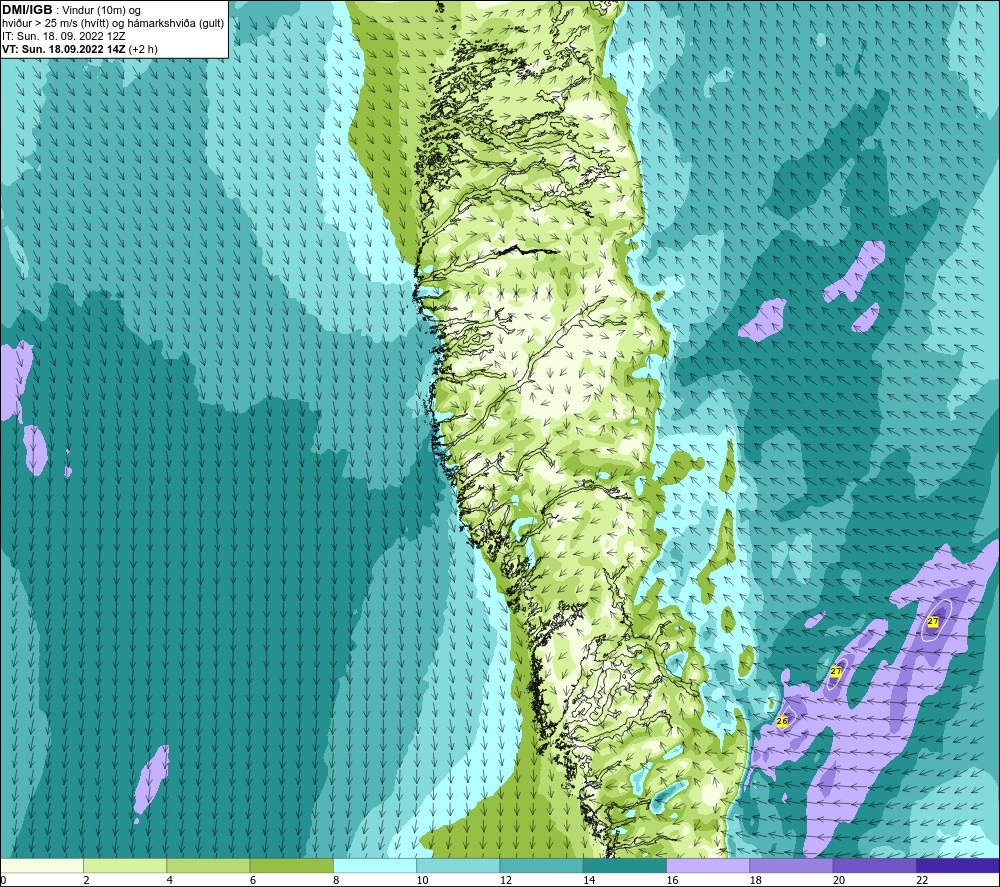Image resolution: width=1000 pixels, height=887 pixels.
Task: Click the legend scale value 2
Action: 86,880
